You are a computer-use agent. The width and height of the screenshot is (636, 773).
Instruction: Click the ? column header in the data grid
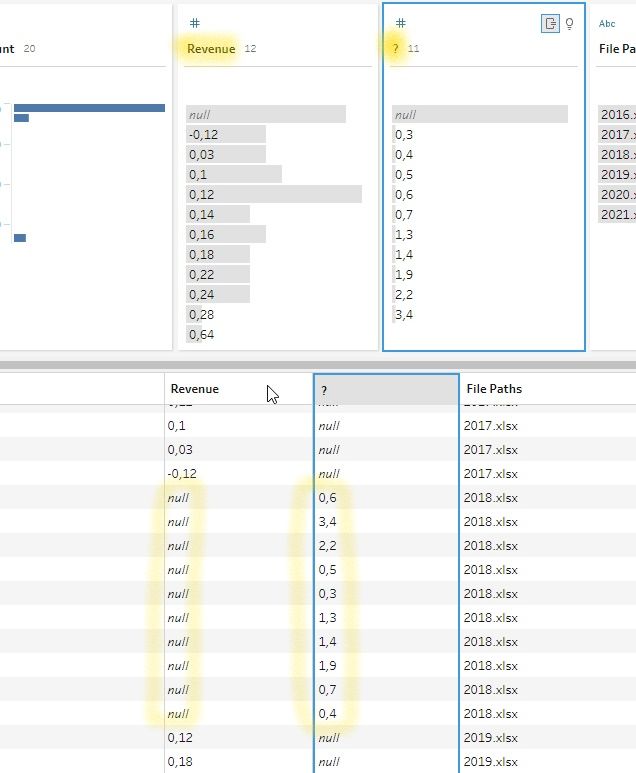(x=387, y=390)
